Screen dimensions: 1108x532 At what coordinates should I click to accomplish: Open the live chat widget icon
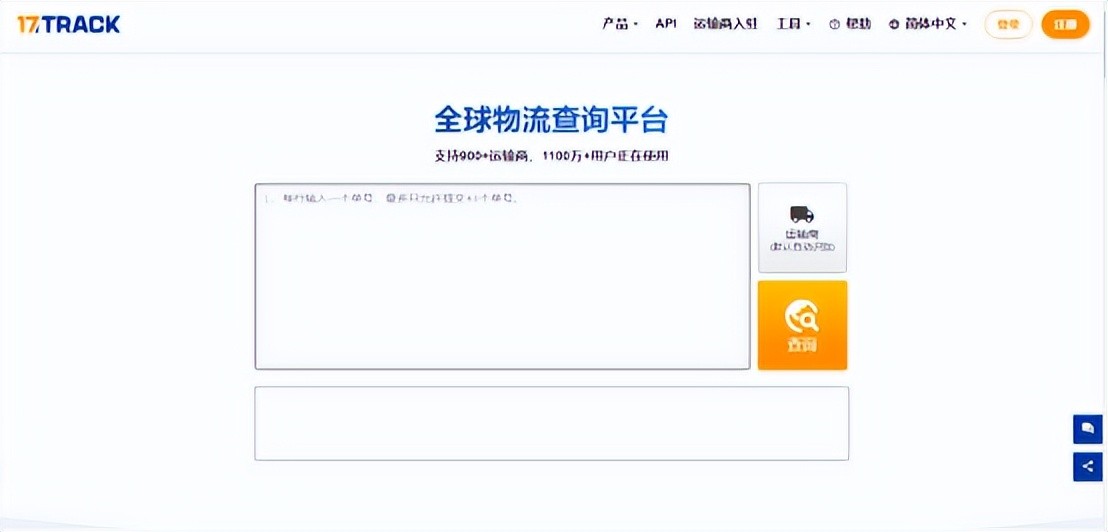tap(1087, 428)
